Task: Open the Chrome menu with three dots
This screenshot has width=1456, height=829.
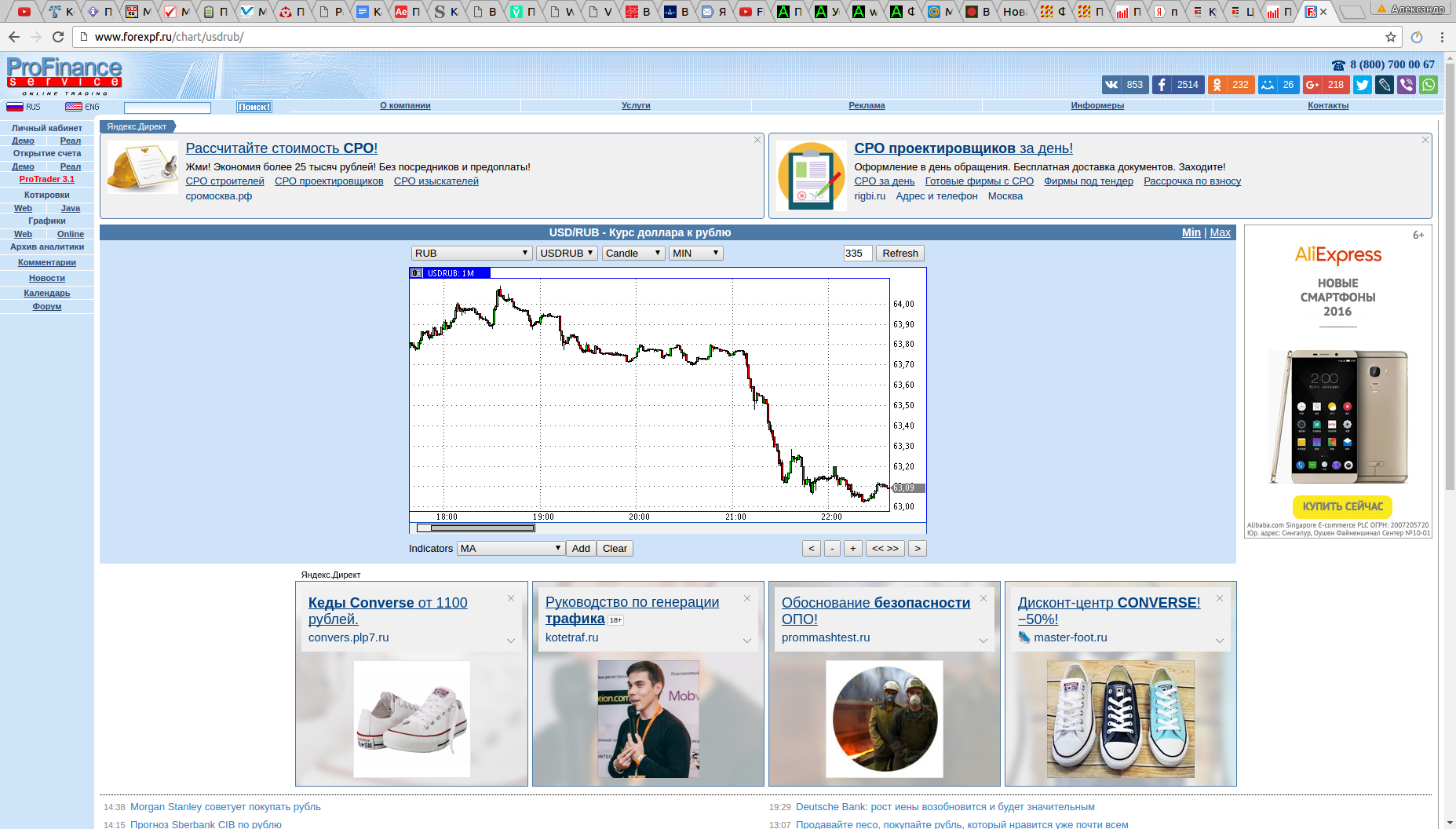Action: (x=1442, y=37)
